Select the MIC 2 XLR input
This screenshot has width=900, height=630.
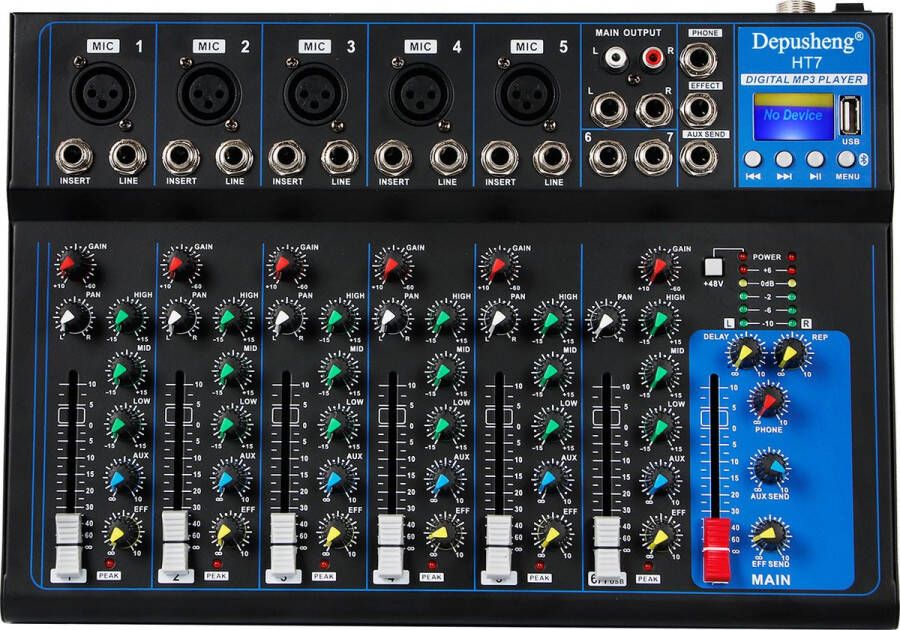(208, 95)
